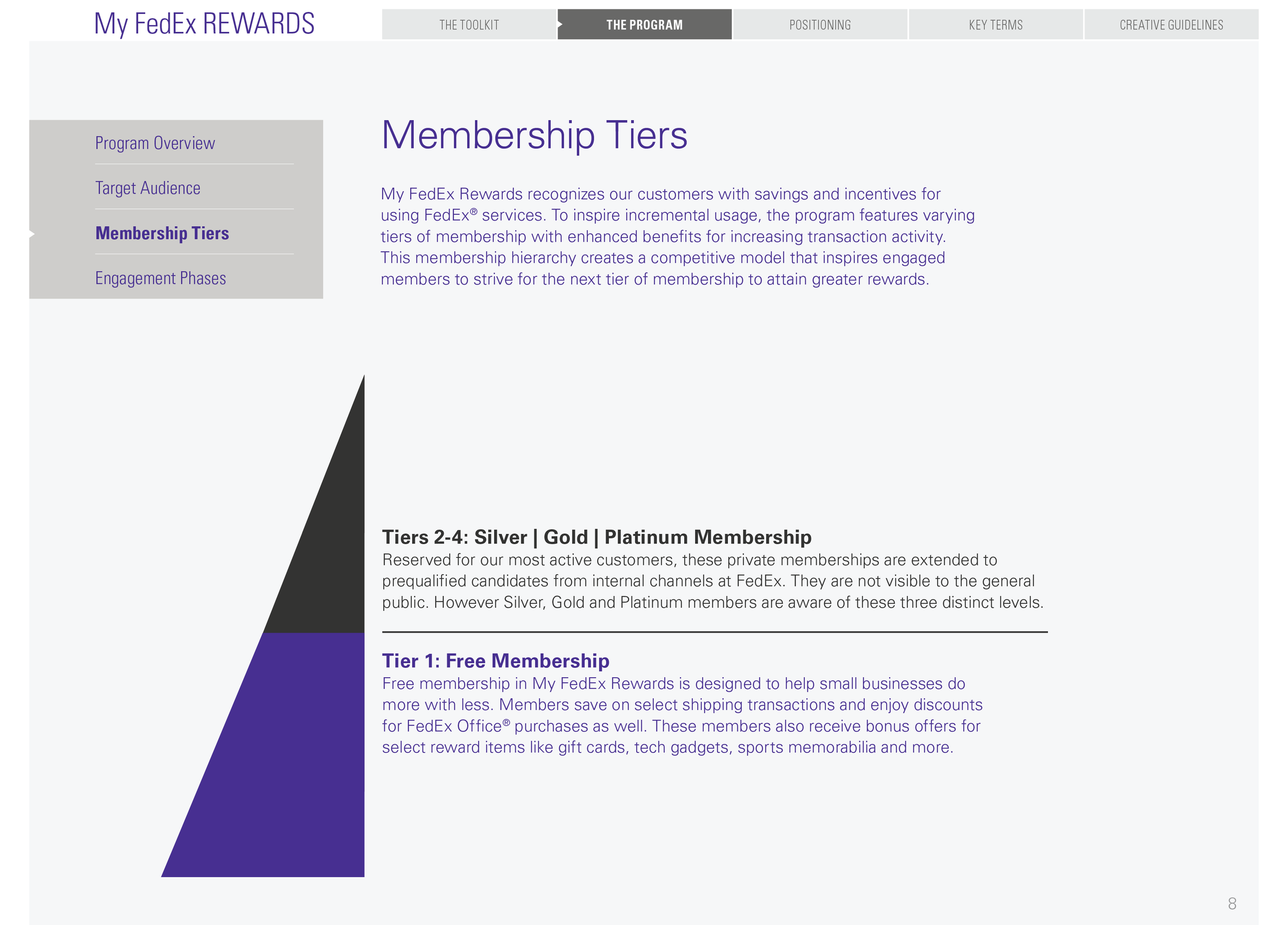Go to Target Audience sidebar link
The image size is (1288, 925).
coord(148,188)
